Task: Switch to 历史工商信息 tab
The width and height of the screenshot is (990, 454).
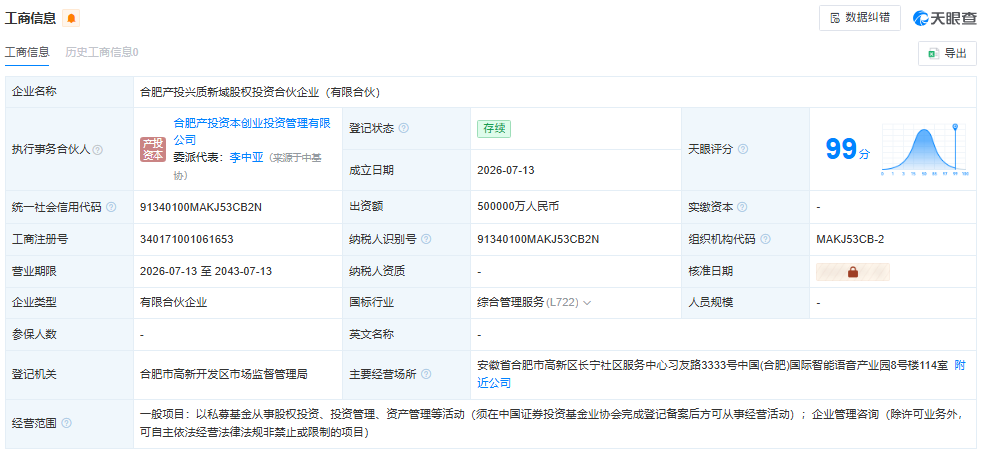Action: (102, 52)
